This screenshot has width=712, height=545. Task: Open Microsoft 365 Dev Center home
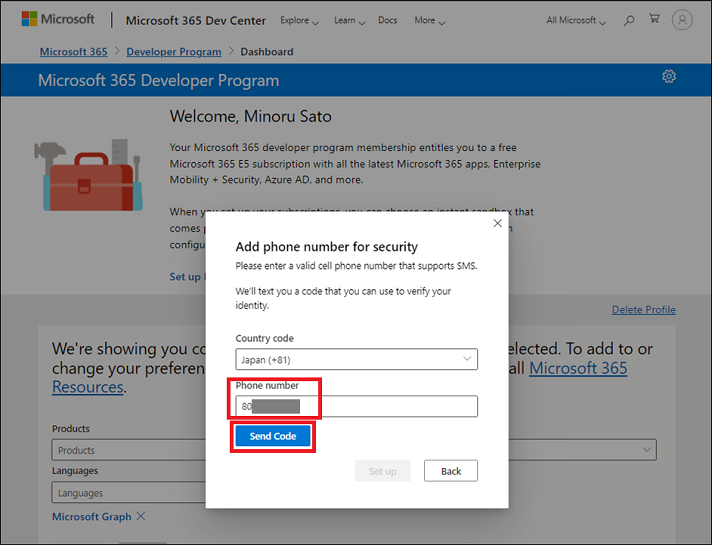[x=196, y=20]
